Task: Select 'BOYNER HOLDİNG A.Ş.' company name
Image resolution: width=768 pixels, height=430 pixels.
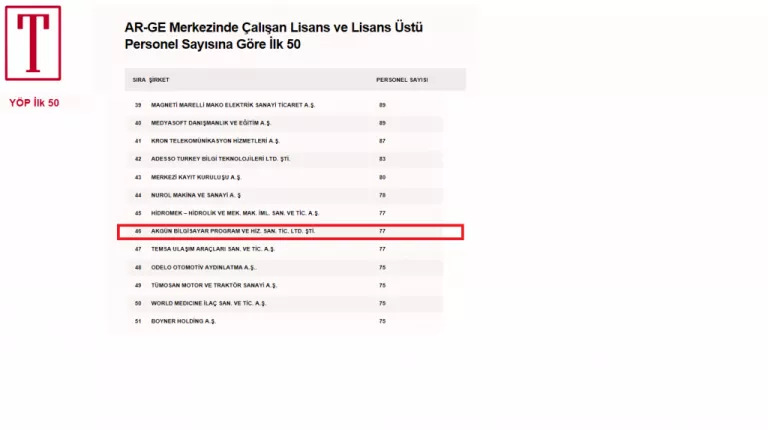Action: [x=183, y=321]
